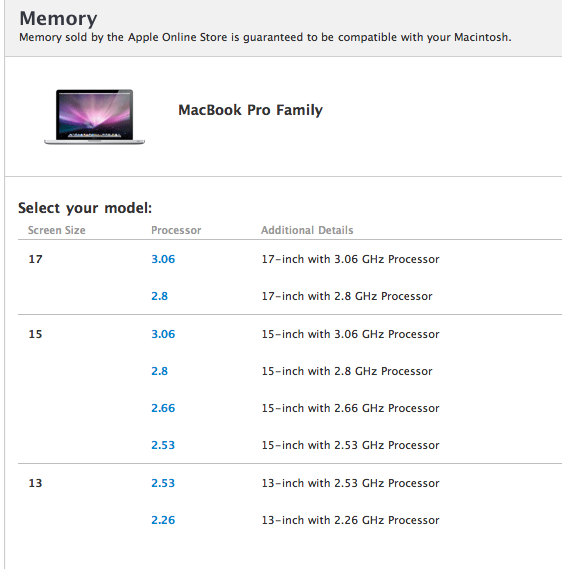Click the MacBook Pro laptop image

tap(94, 117)
